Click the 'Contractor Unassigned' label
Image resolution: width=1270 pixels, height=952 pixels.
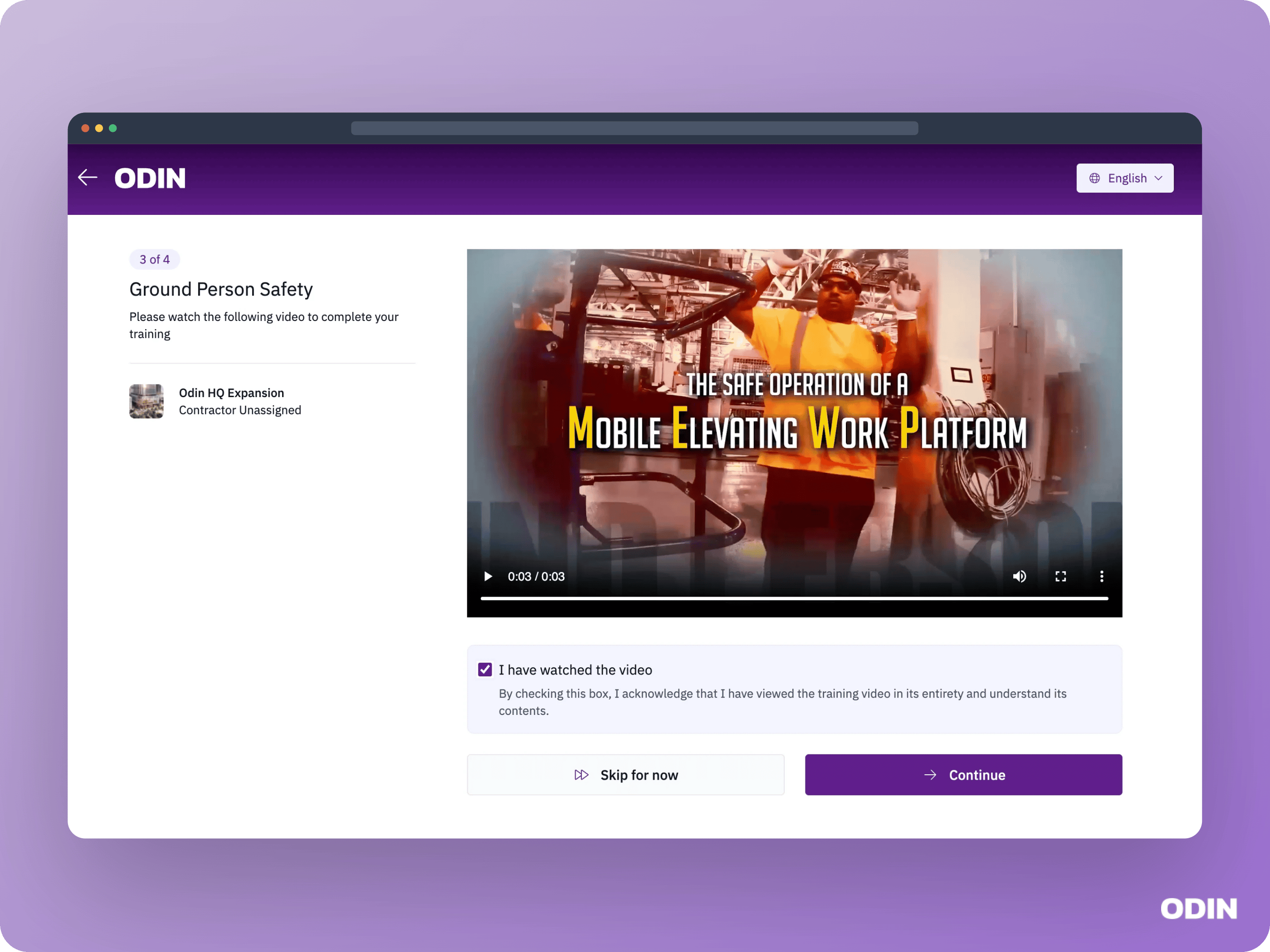click(240, 410)
